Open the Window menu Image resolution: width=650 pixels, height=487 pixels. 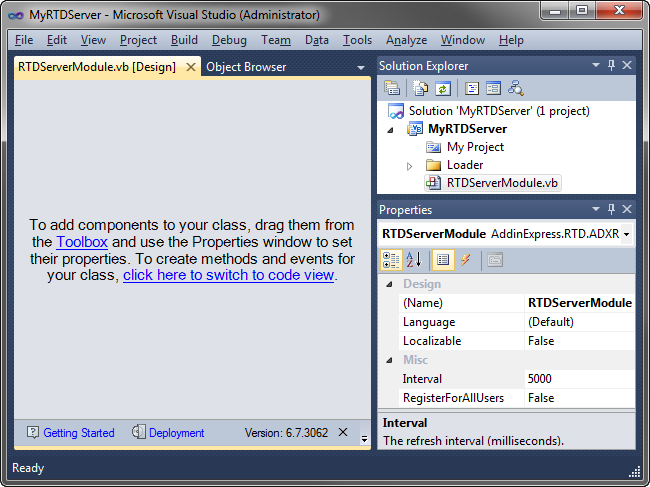click(x=463, y=40)
